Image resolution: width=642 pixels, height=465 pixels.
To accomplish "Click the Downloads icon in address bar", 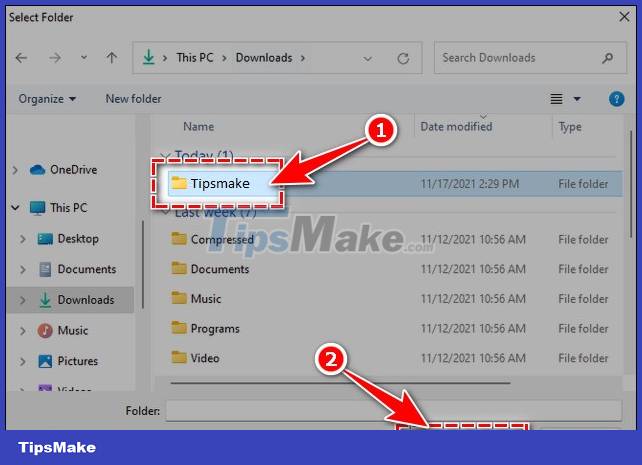I will pos(148,57).
